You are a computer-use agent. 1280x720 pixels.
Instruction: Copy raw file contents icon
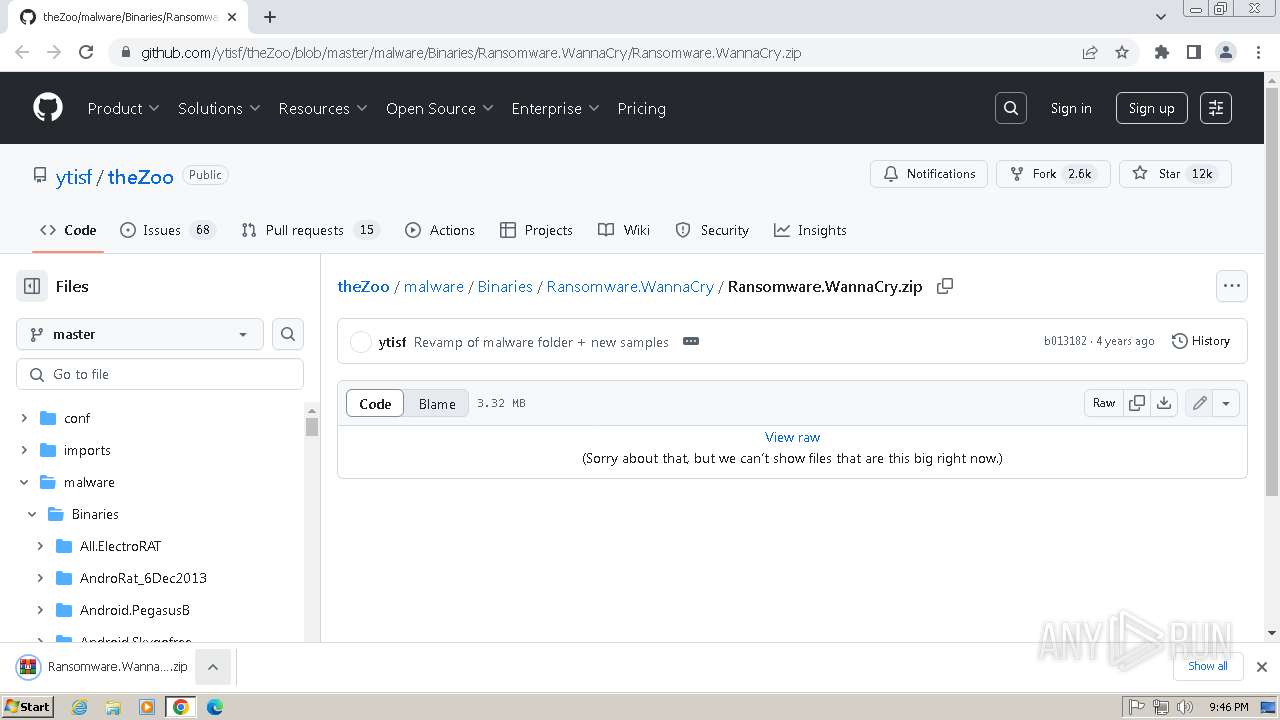tap(1137, 403)
